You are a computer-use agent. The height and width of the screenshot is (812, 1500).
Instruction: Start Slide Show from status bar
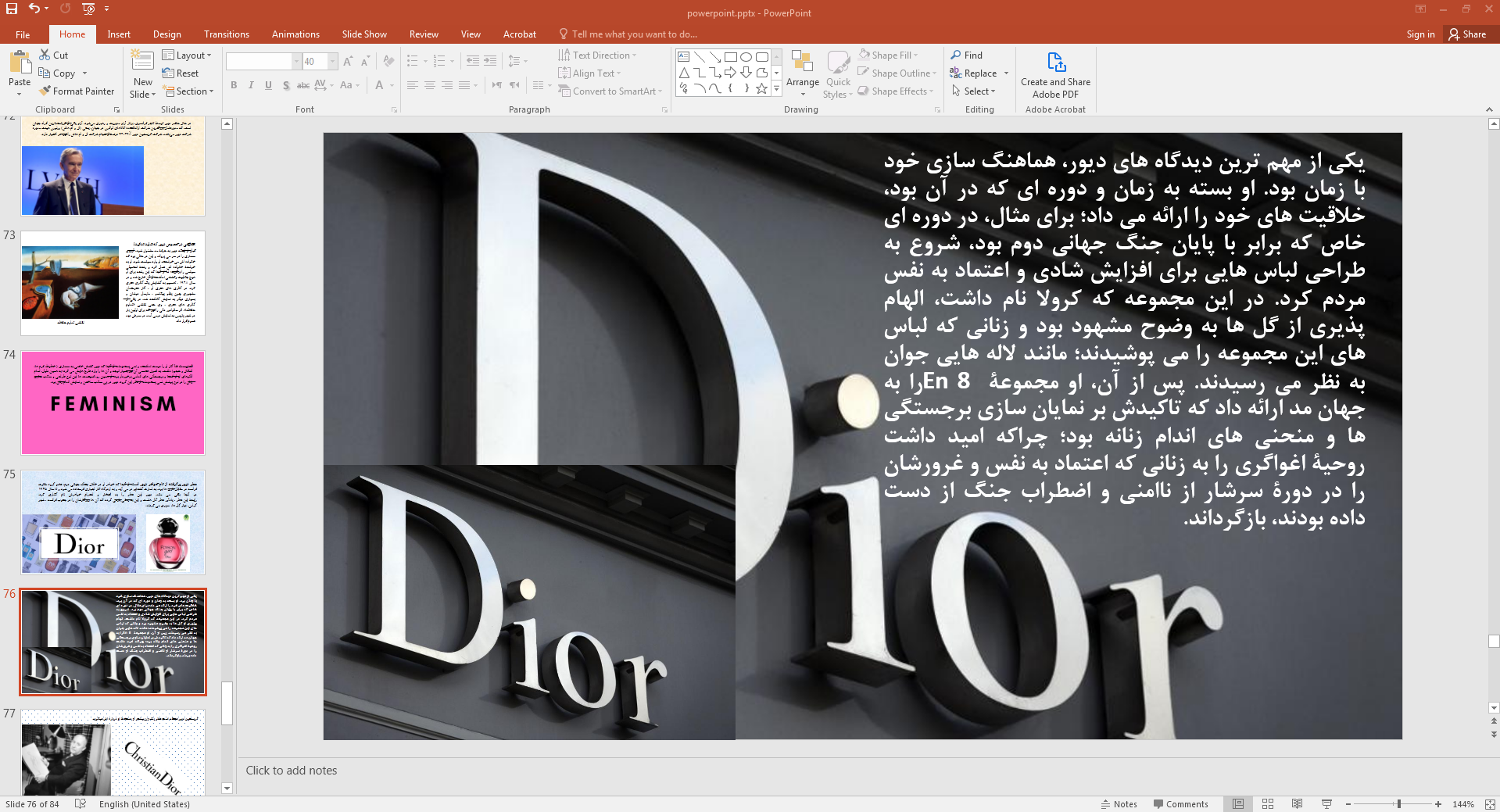(x=1326, y=804)
